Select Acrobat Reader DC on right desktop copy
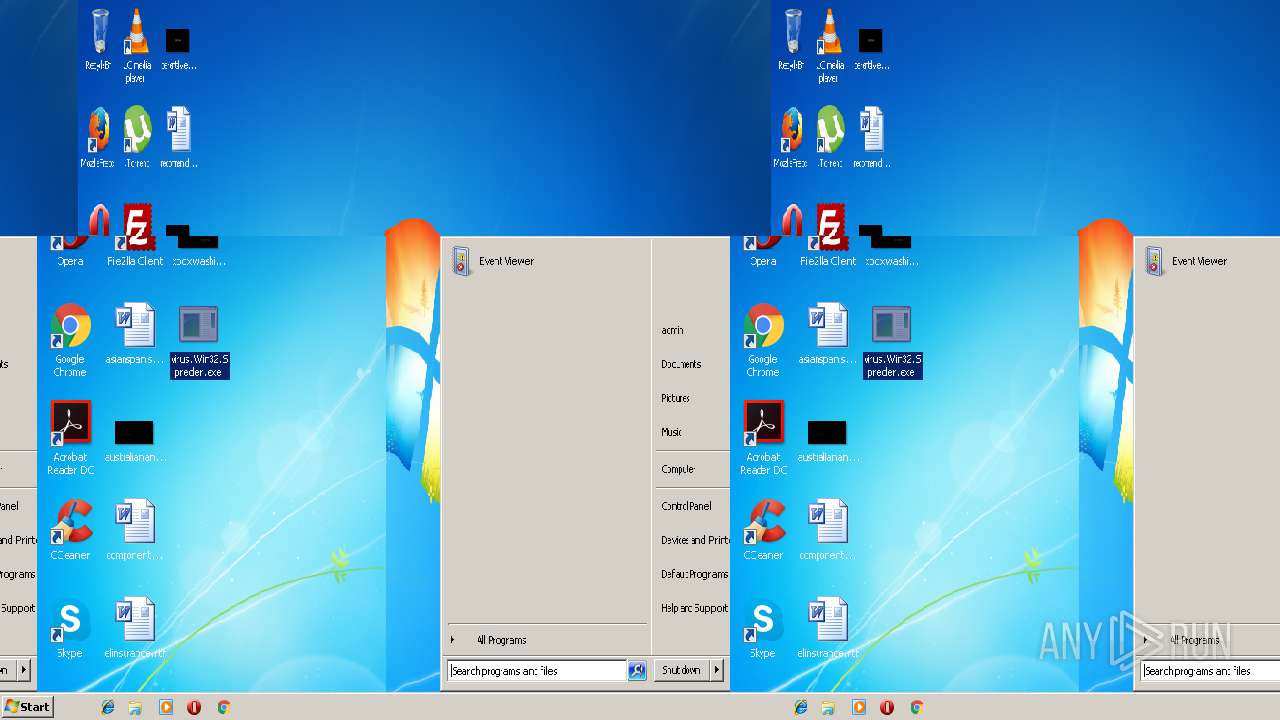The height and width of the screenshot is (720, 1280). point(763,438)
